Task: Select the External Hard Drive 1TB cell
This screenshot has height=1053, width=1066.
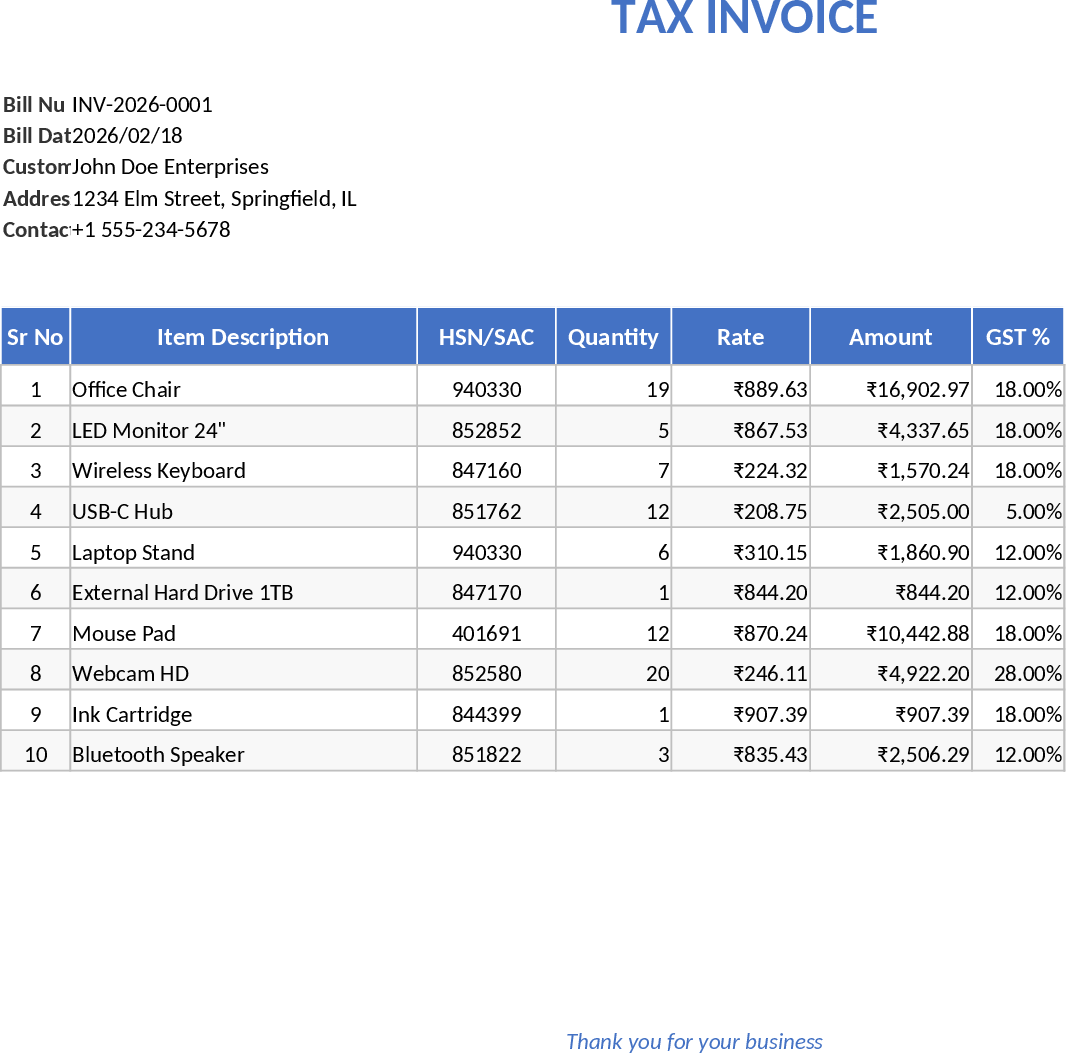Action: point(243,592)
